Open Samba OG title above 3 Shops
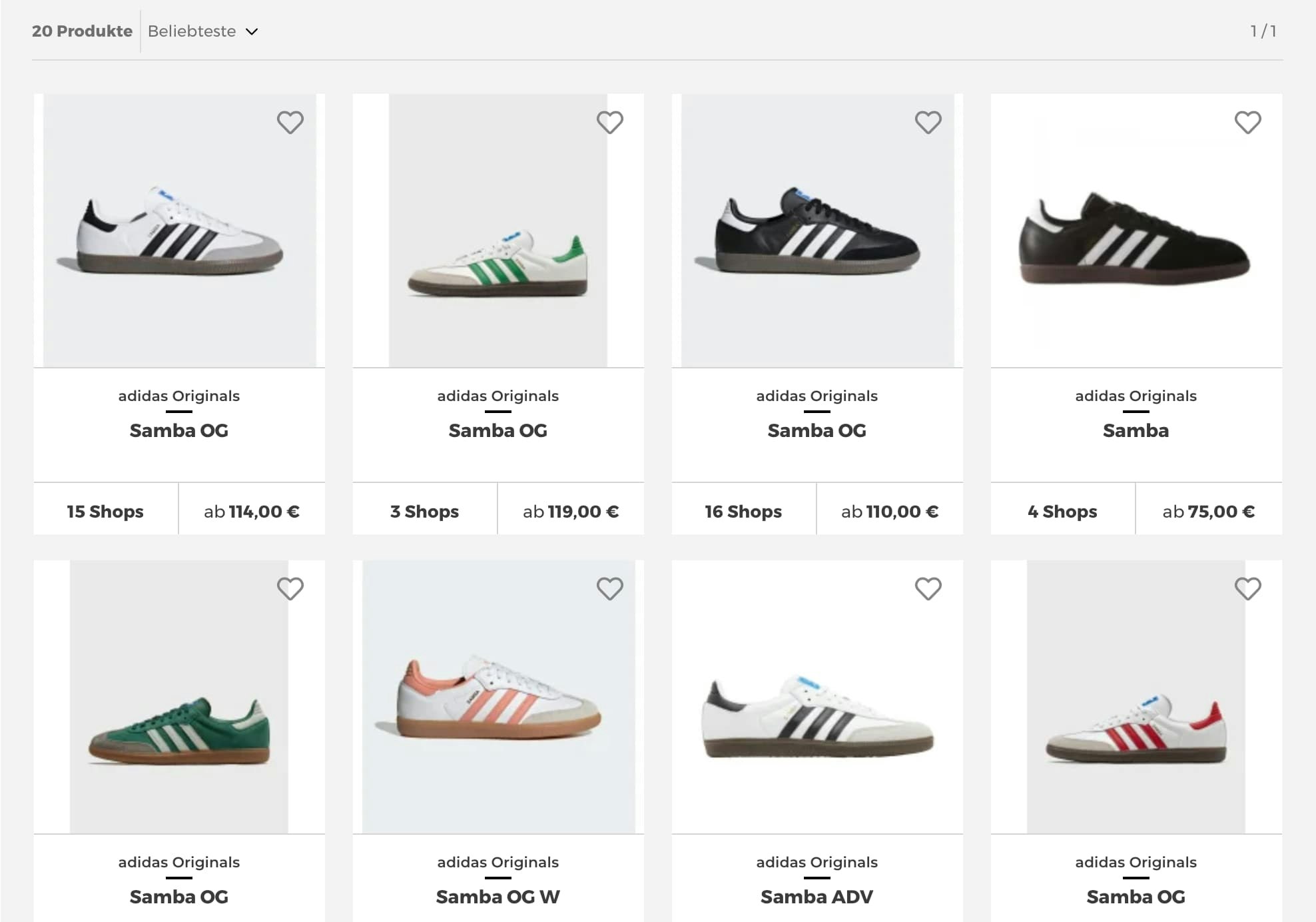Image resolution: width=1316 pixels, height=922 pixels. pyautogui.click(x=498, y=431)
